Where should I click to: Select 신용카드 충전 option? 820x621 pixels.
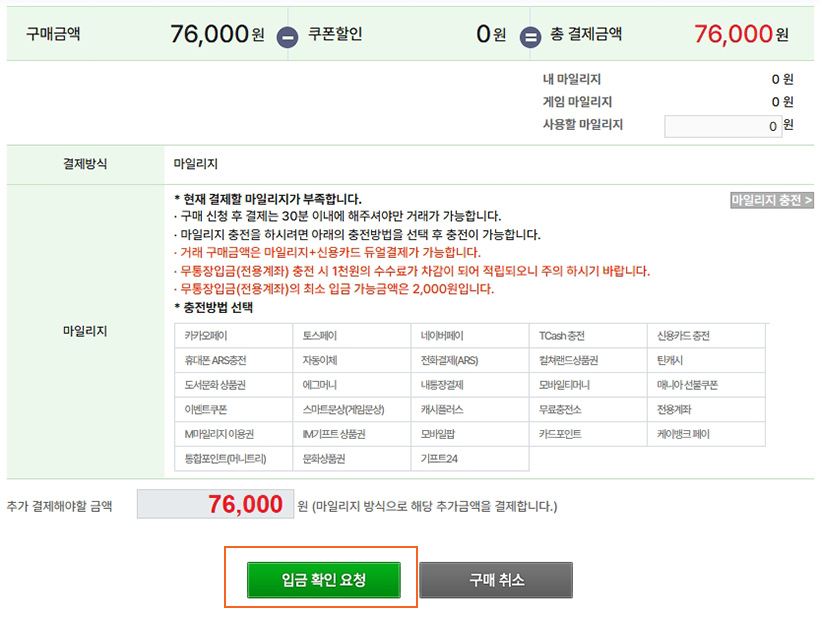pyautogui.click(x=683, y=336)
